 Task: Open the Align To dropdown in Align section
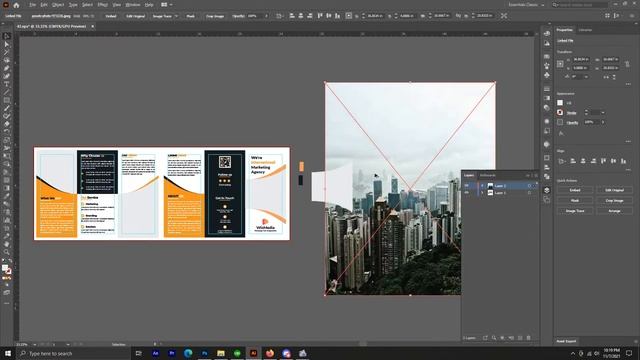562,161
